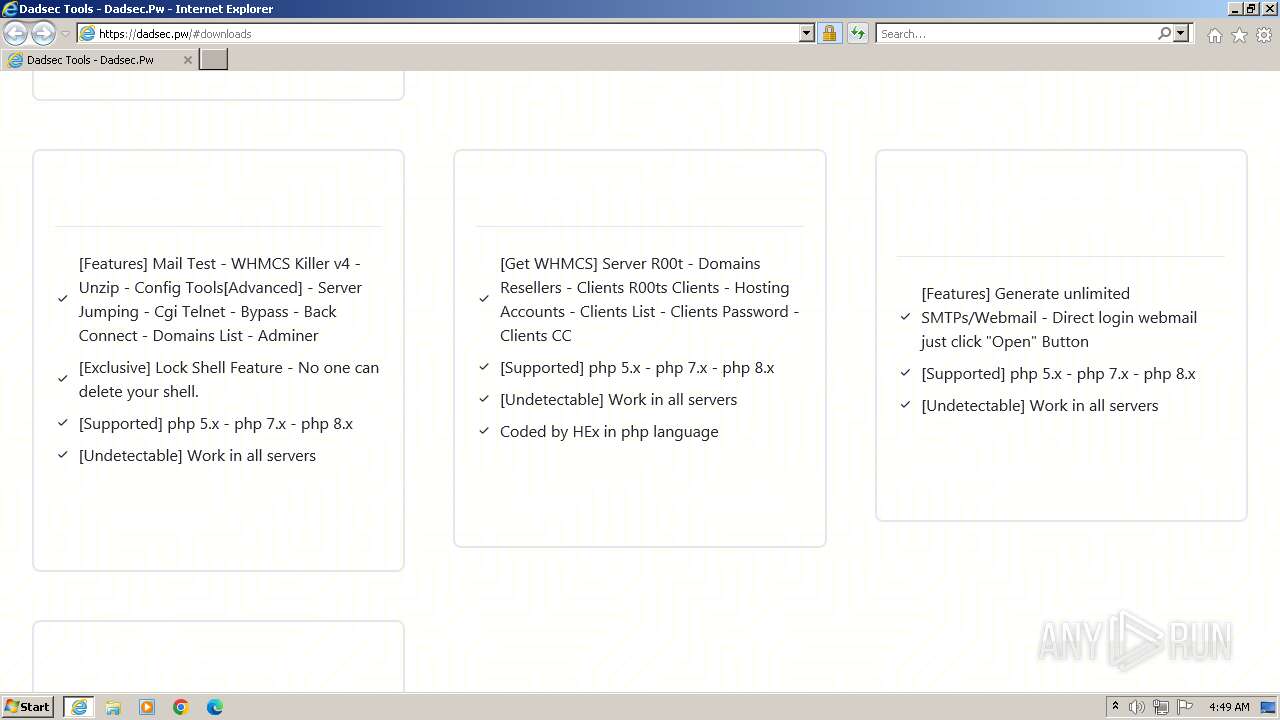Close the Dadsec Tools tab
The width and height of the screenshot is (1280, 720).
point(187,60)
